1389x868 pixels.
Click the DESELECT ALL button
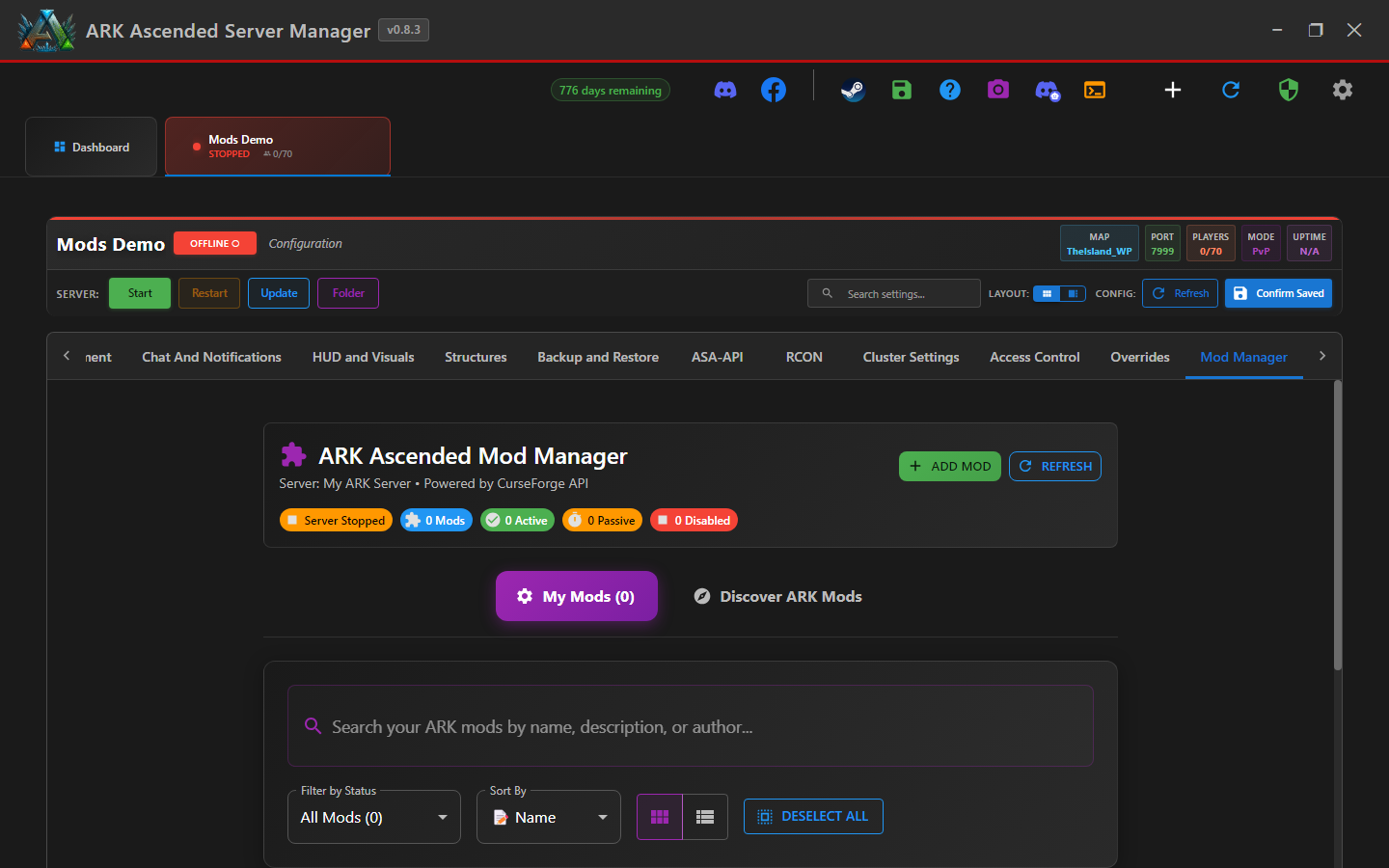pyautogui.click(x=813, y=816)
